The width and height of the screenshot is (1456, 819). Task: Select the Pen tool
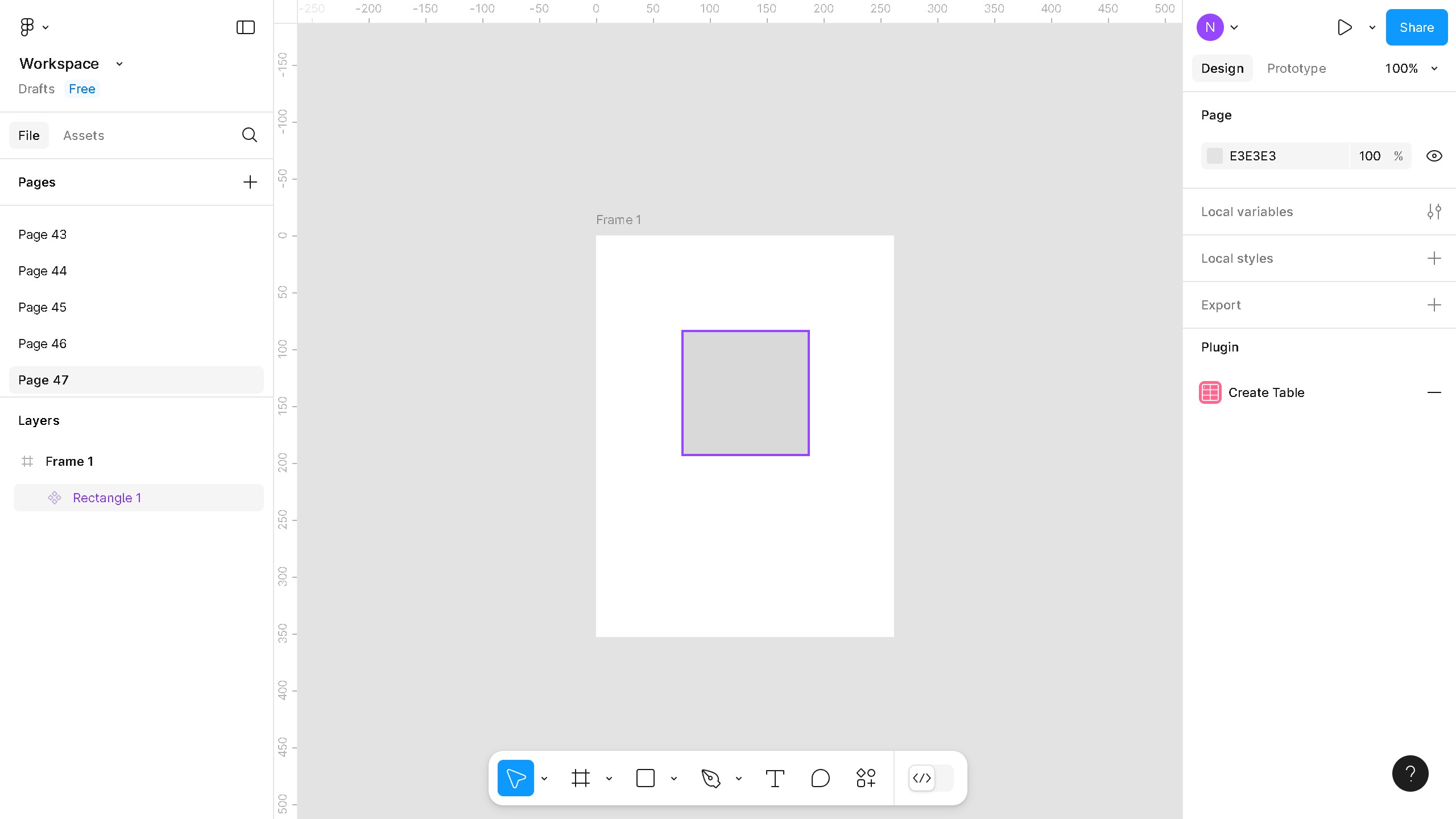click(x=710, y=778)
